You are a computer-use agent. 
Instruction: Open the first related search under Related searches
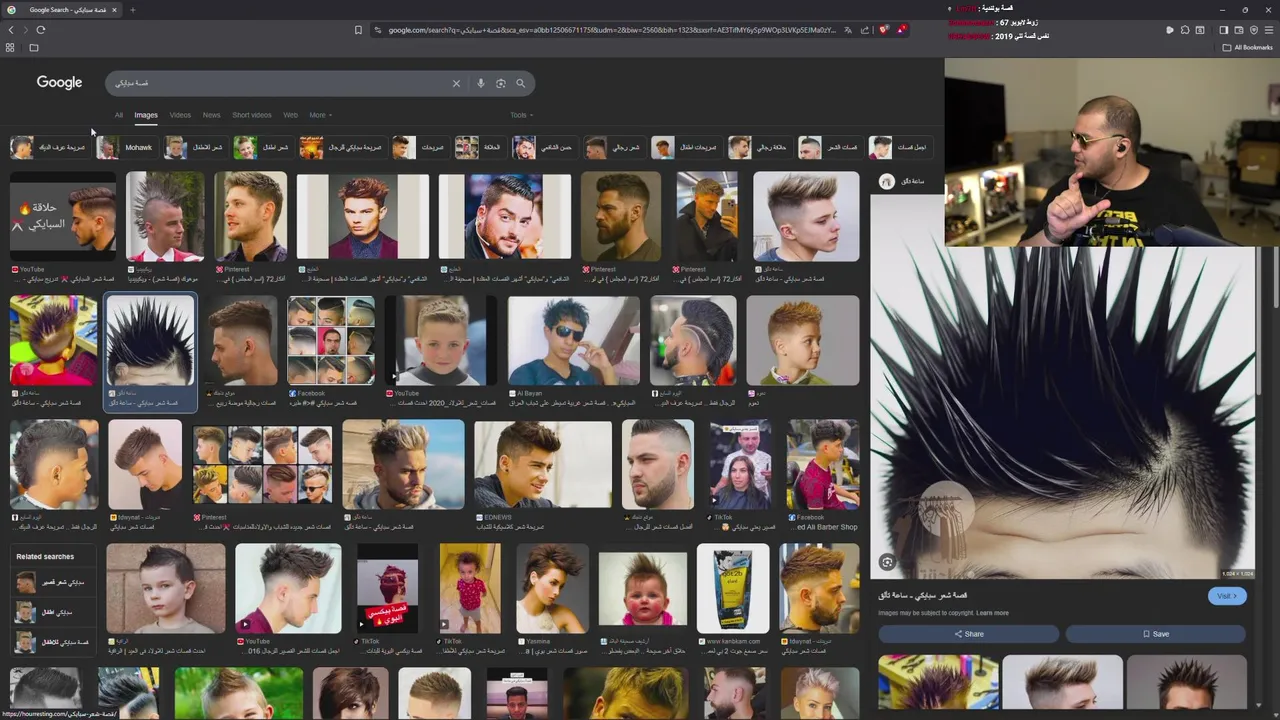[53, 582]
